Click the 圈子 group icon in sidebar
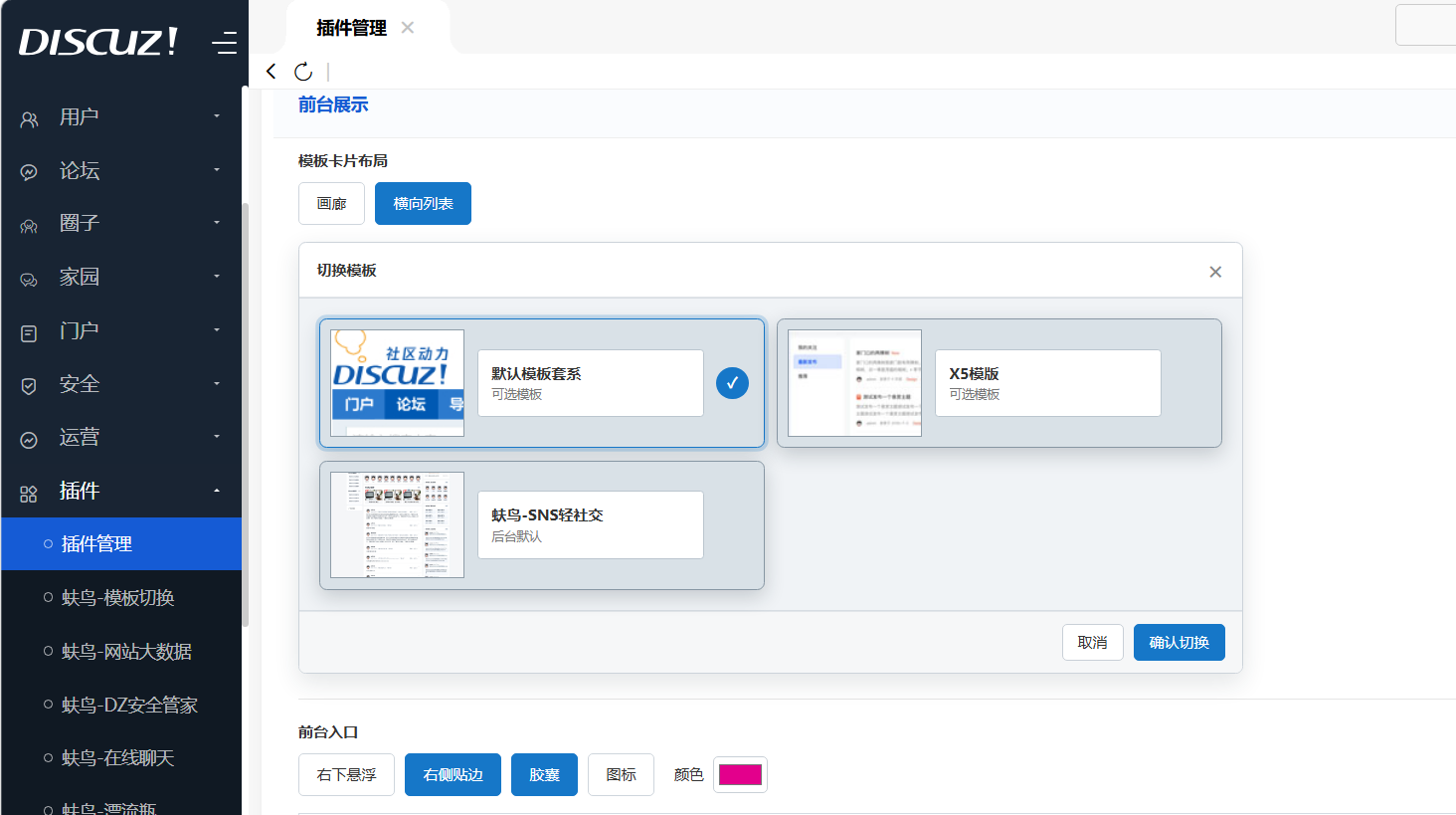The width and height of the screenshot is (1456, 815). pos(29,226)
